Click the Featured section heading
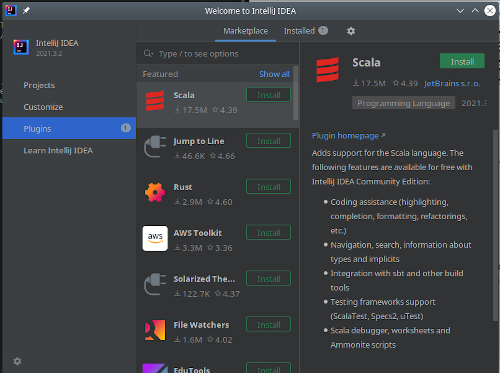500x373 pixels. click(x=160, y=74)
